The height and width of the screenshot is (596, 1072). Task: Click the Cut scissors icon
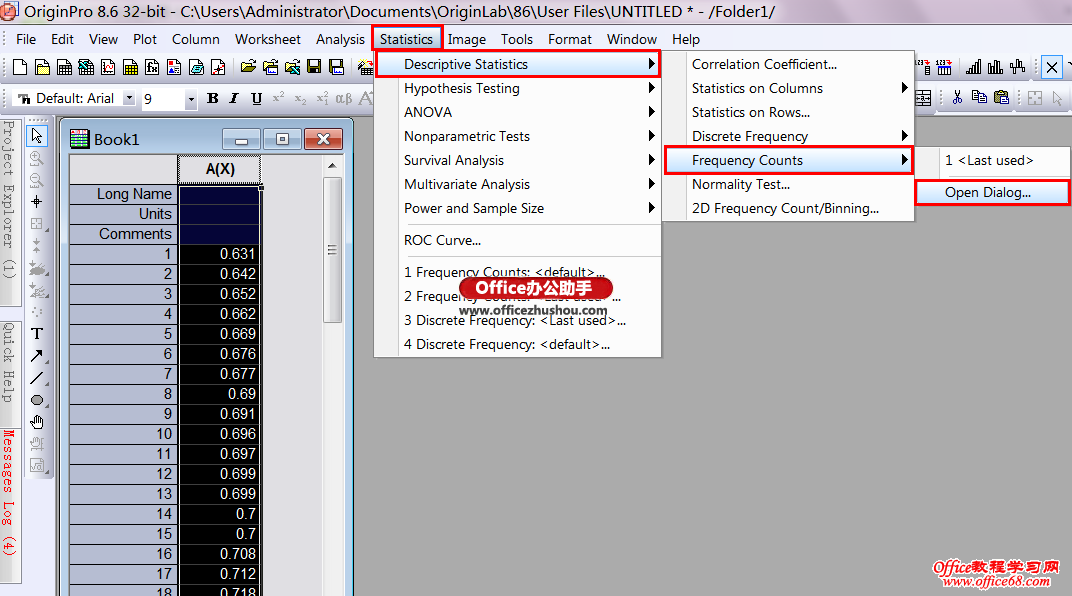click(x=957, y=98)
